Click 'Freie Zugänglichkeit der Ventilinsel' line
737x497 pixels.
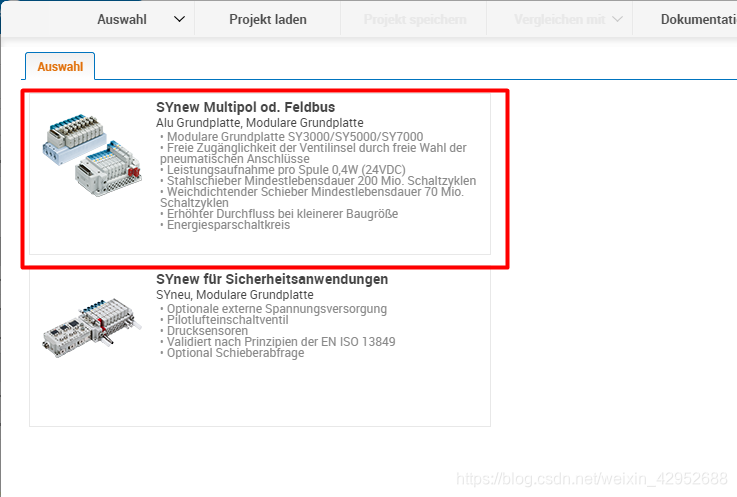point(316,148)
